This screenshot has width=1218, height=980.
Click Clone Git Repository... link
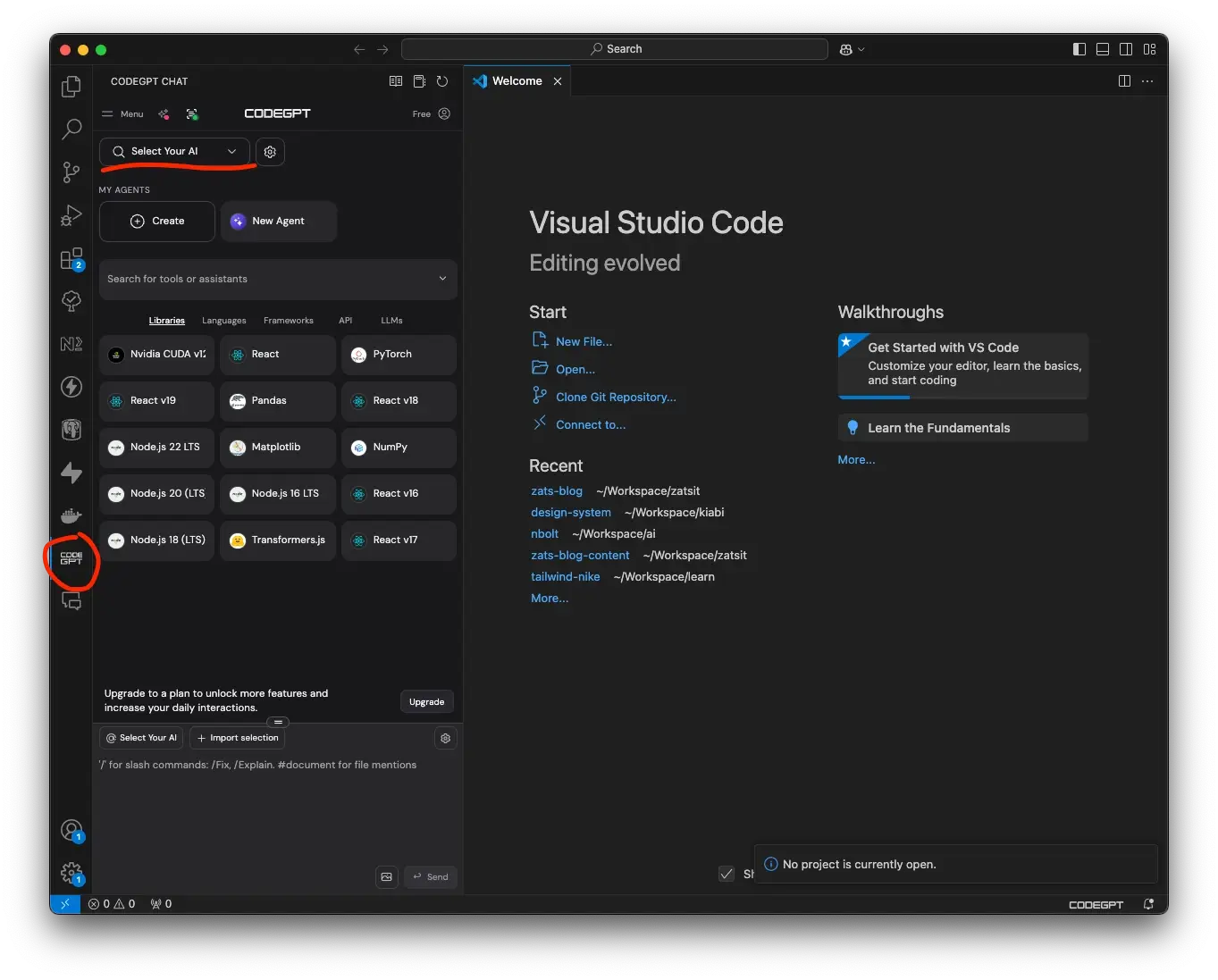pos(616,398)
